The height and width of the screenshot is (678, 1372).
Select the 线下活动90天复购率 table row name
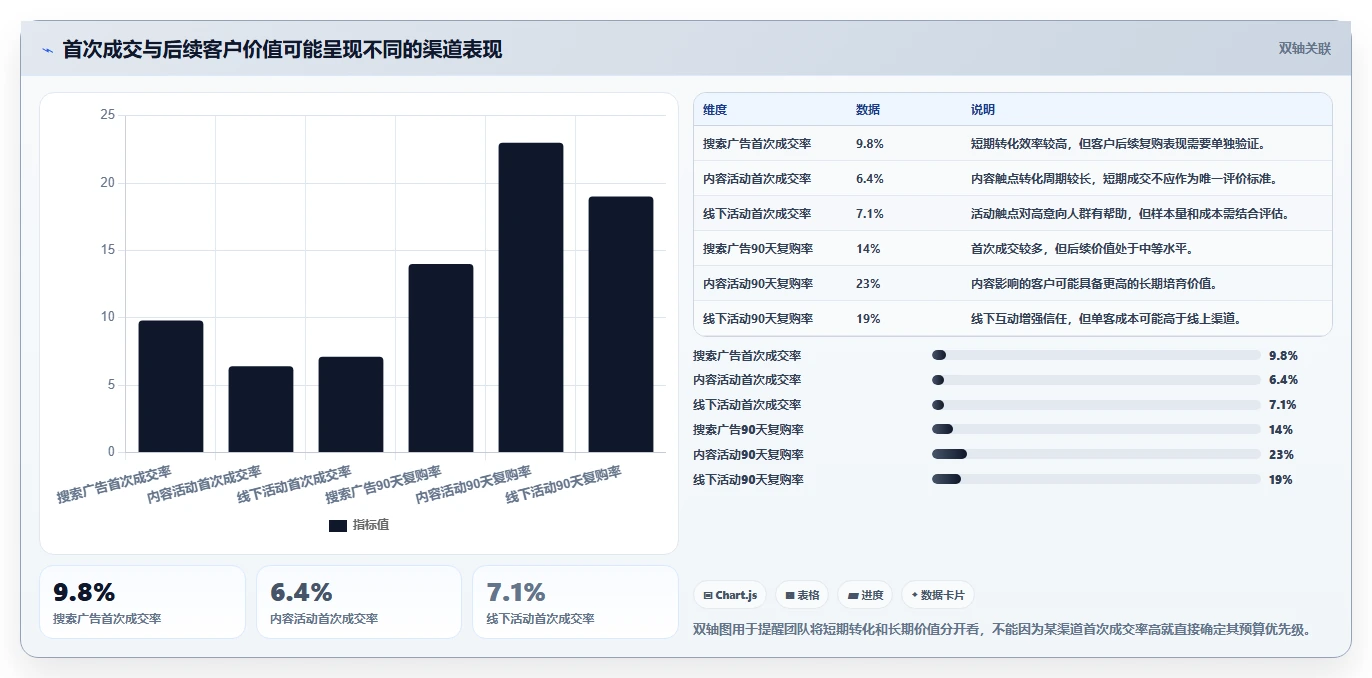click(758, 319)
